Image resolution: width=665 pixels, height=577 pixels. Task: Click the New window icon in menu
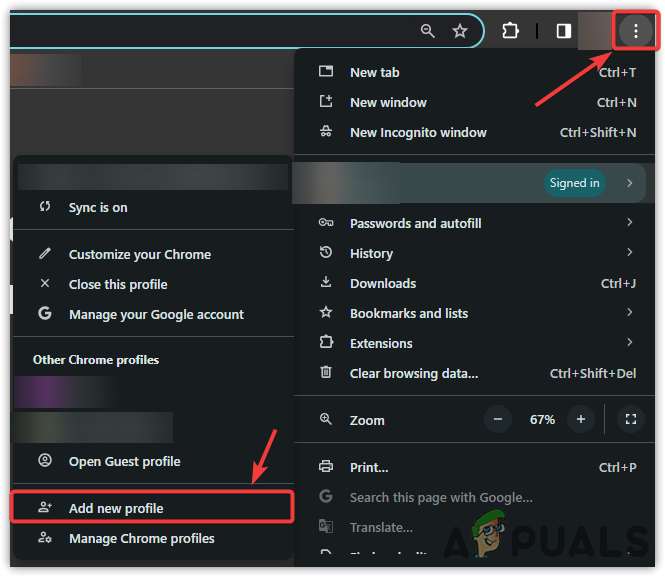[x=326, y=101]
